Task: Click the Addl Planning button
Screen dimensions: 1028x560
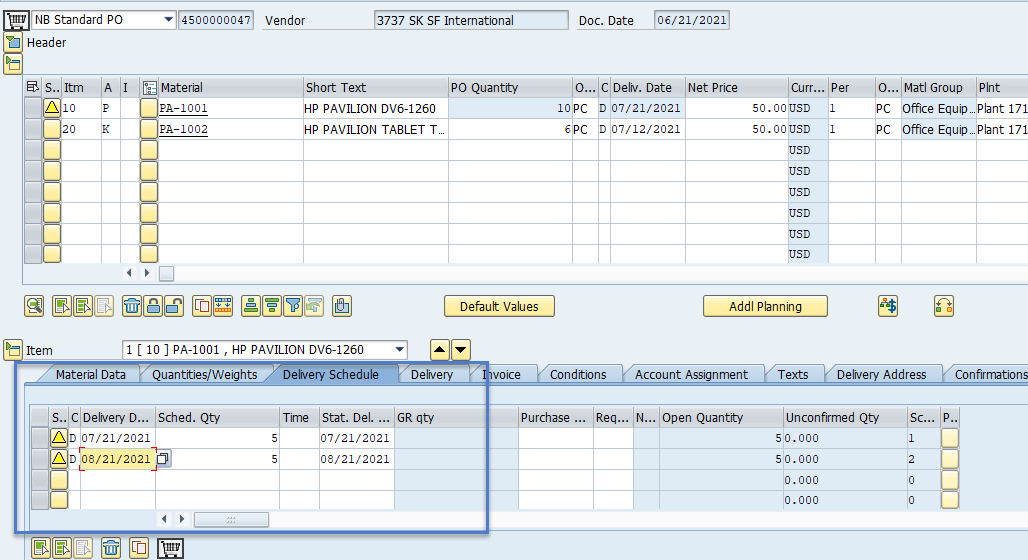Action: coord(765,306)
